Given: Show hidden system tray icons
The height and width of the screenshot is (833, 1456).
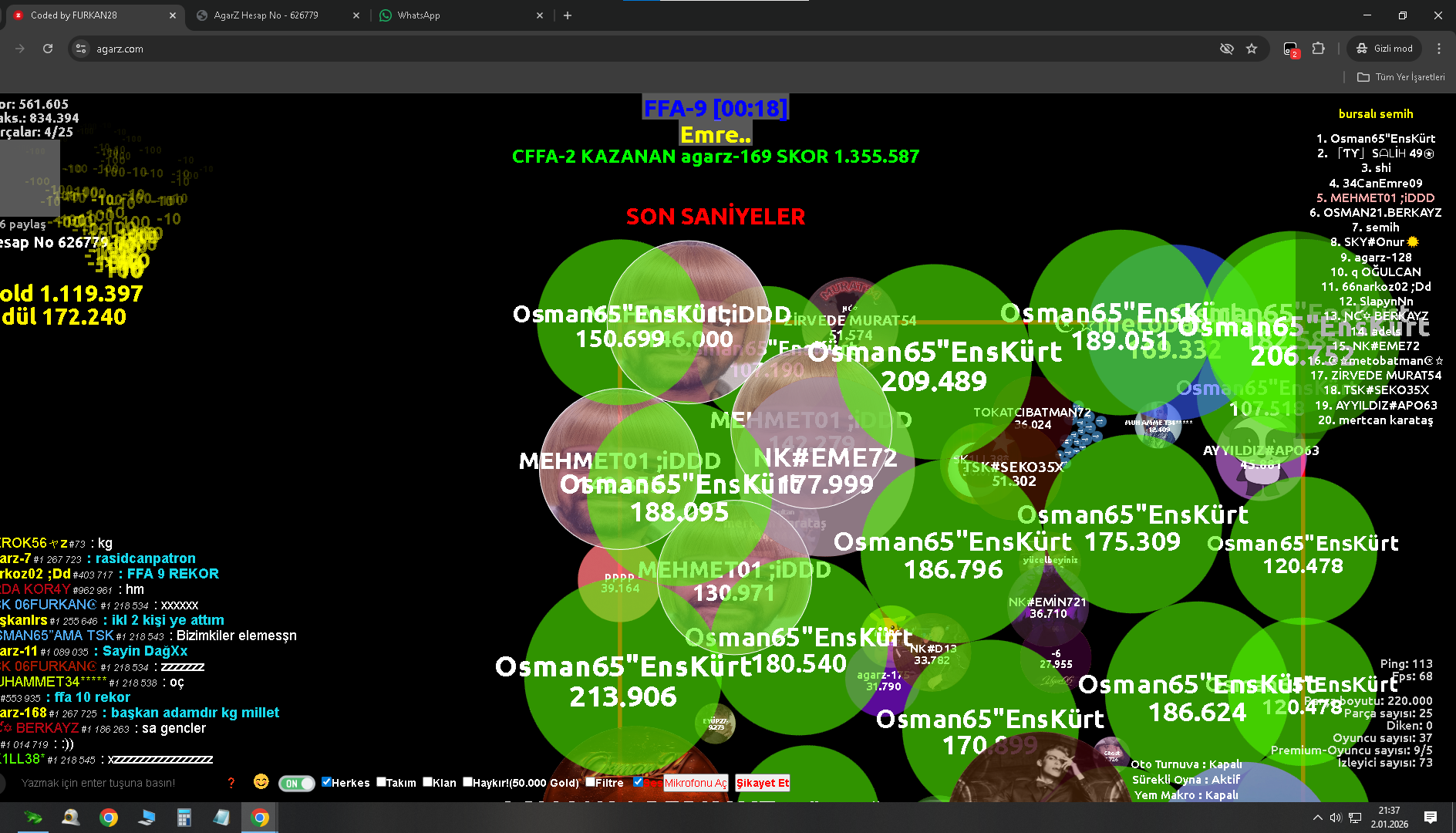Looking at the screenshot, I should point(1317,818).
